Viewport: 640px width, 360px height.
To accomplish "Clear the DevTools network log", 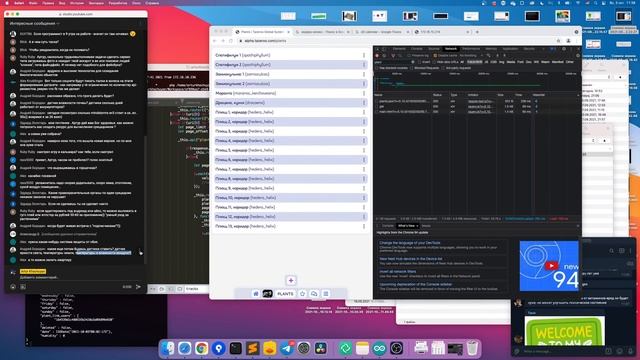I will pos(384,56).
